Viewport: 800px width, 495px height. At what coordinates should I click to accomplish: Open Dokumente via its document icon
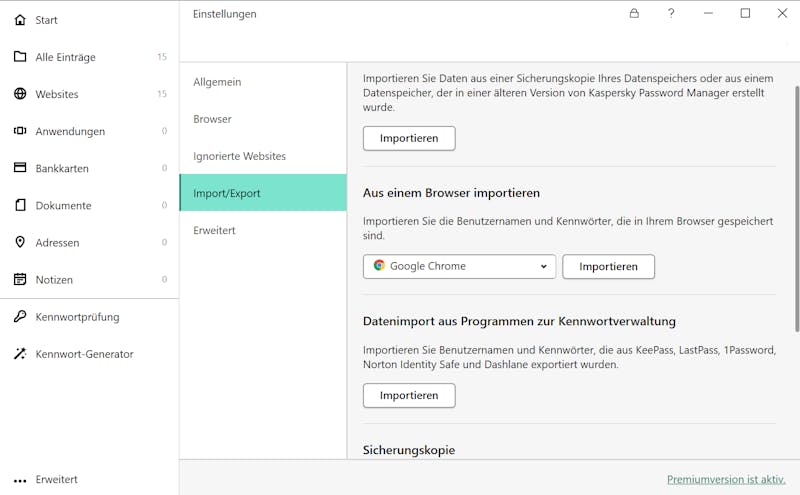pyautogui.click(x=20, y=205)
